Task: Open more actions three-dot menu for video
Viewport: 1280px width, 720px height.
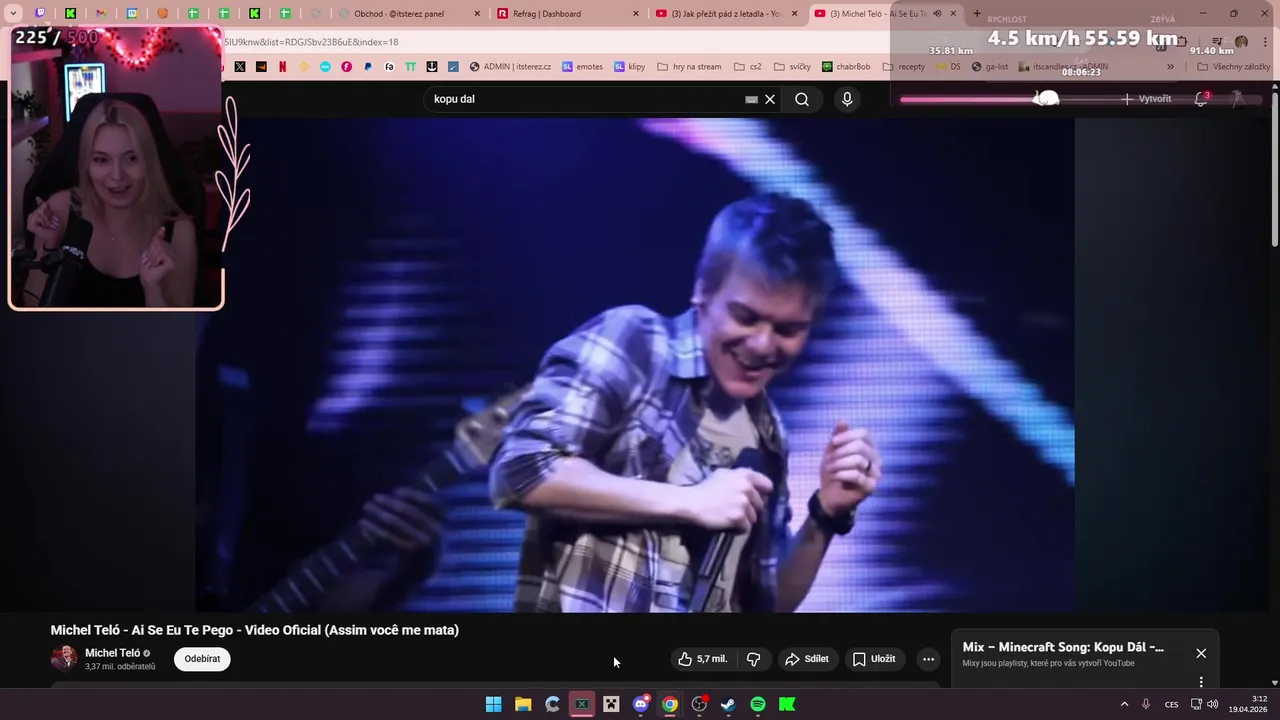Action: tap(928, 659)
